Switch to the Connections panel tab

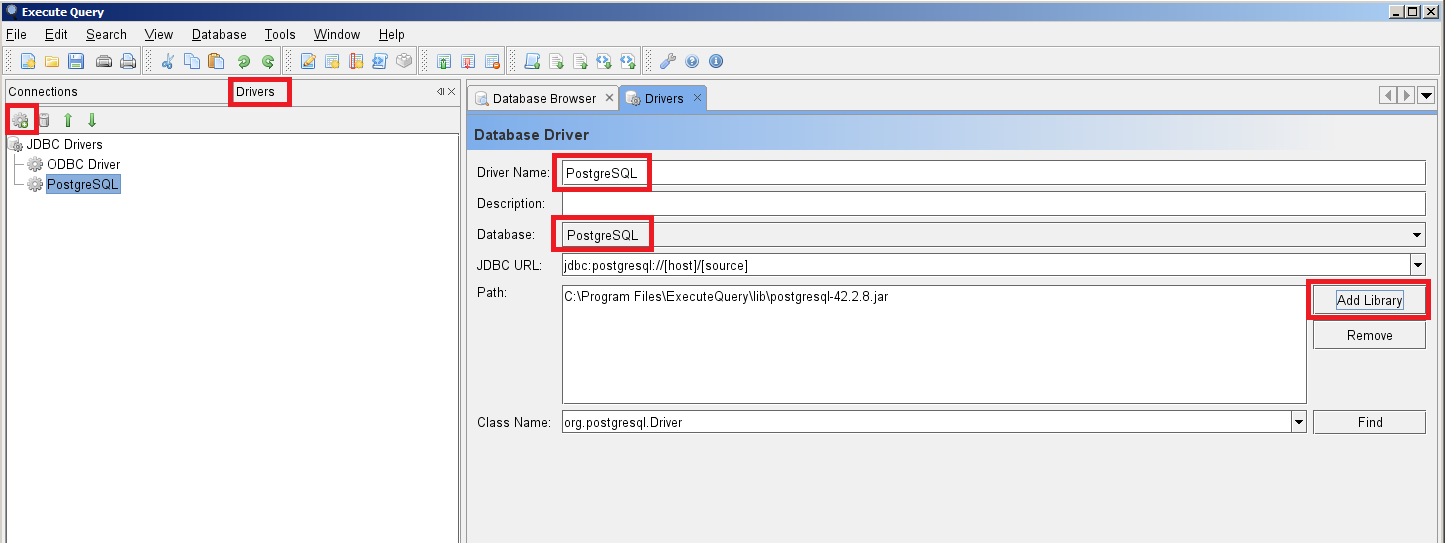click(43, 91)
